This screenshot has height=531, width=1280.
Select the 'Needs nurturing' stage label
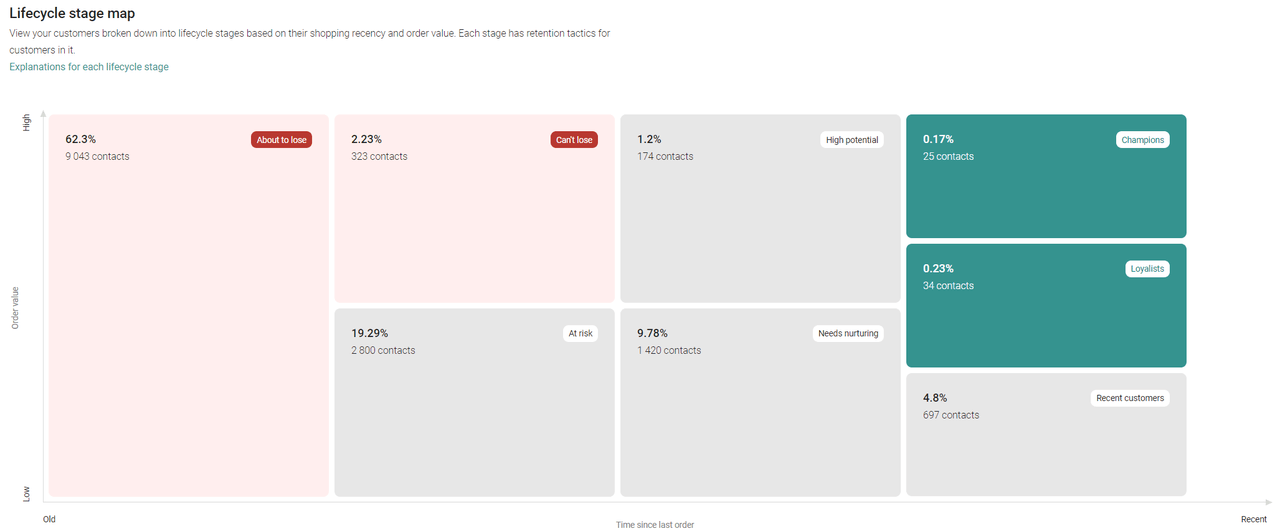pos(848,334)
